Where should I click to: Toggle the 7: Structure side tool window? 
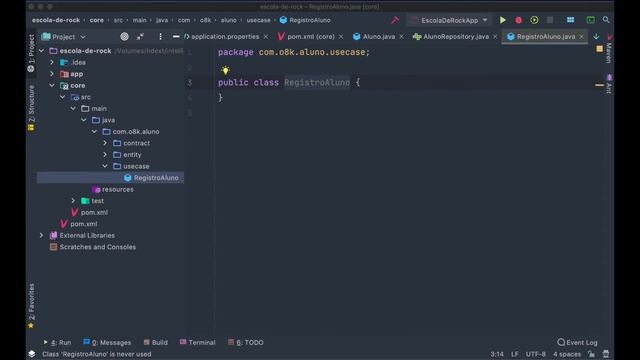point(31,108)
